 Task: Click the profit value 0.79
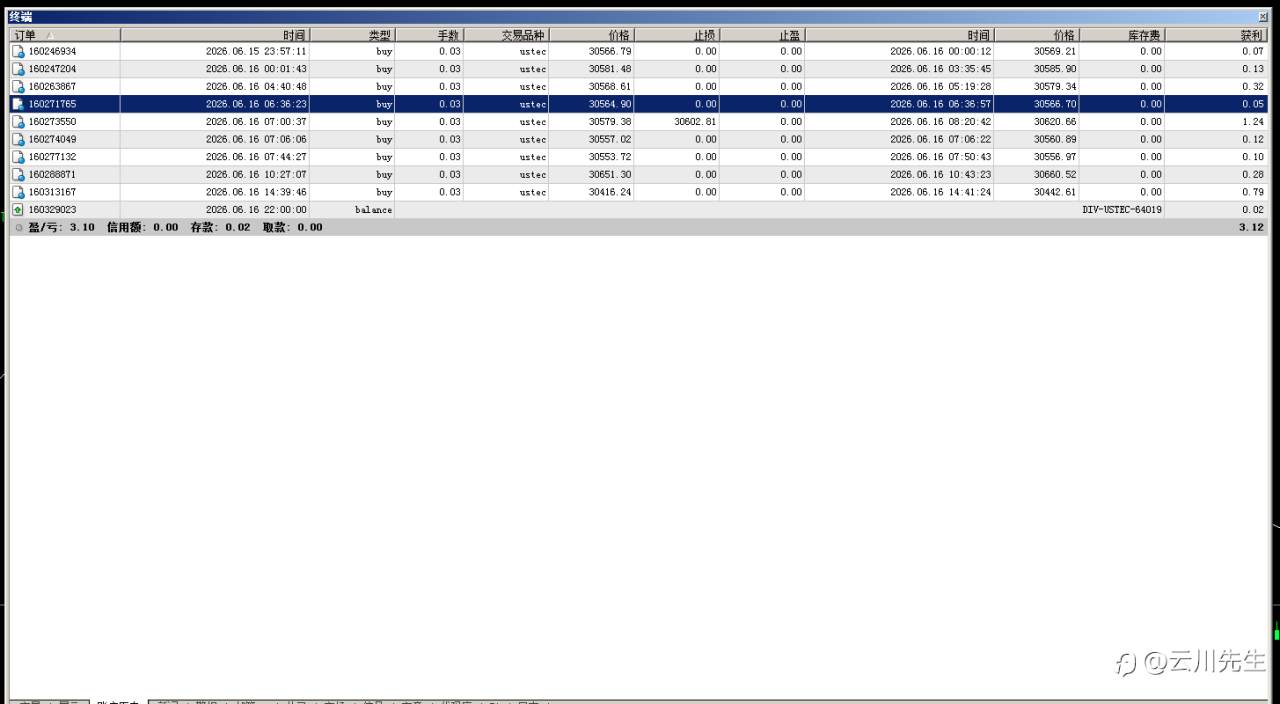[1253, 192]
